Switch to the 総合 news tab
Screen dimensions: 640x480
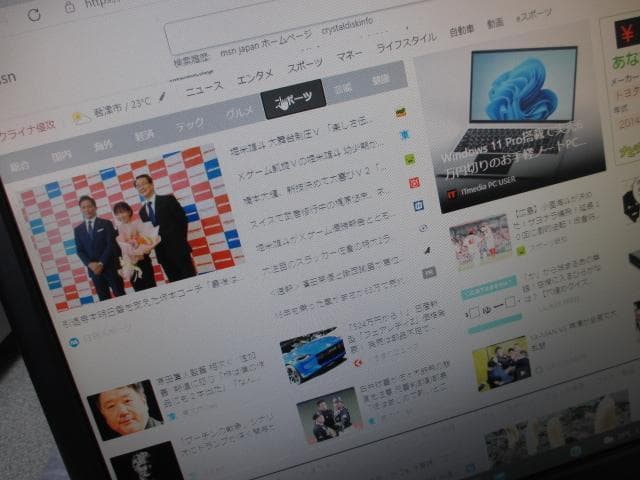20,165
